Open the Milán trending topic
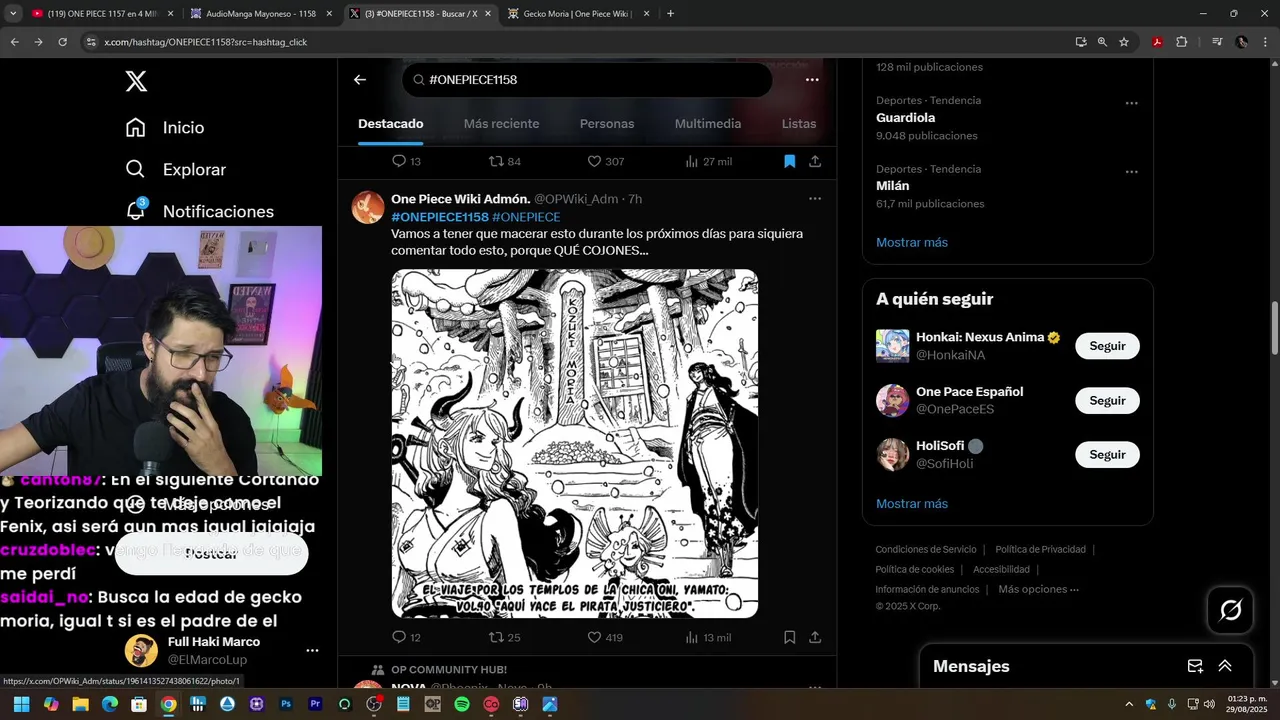This screenshot has width=1280, height=720. pos(893,186)
